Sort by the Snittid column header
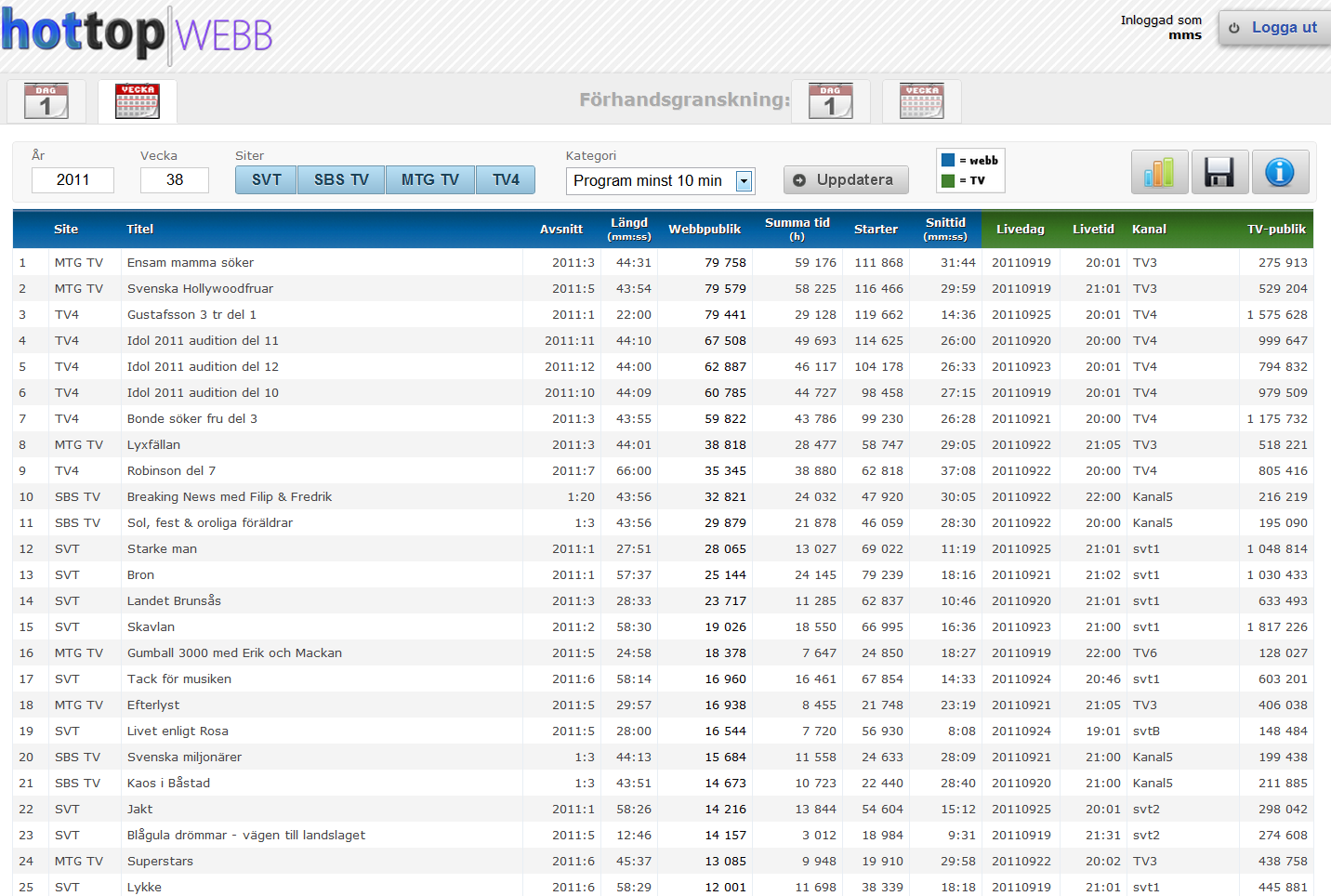The width and height of the screenshot is (1331, 896). point(945,229)
